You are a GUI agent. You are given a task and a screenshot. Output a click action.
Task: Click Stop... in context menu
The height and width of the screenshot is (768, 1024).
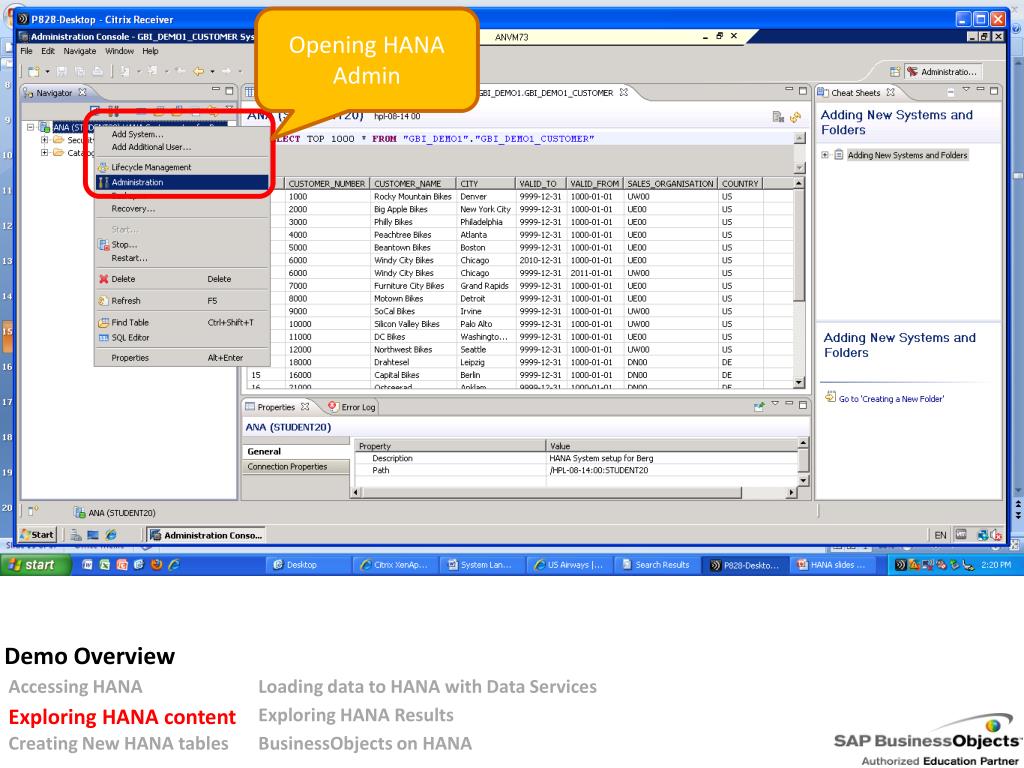pos(124,244)
